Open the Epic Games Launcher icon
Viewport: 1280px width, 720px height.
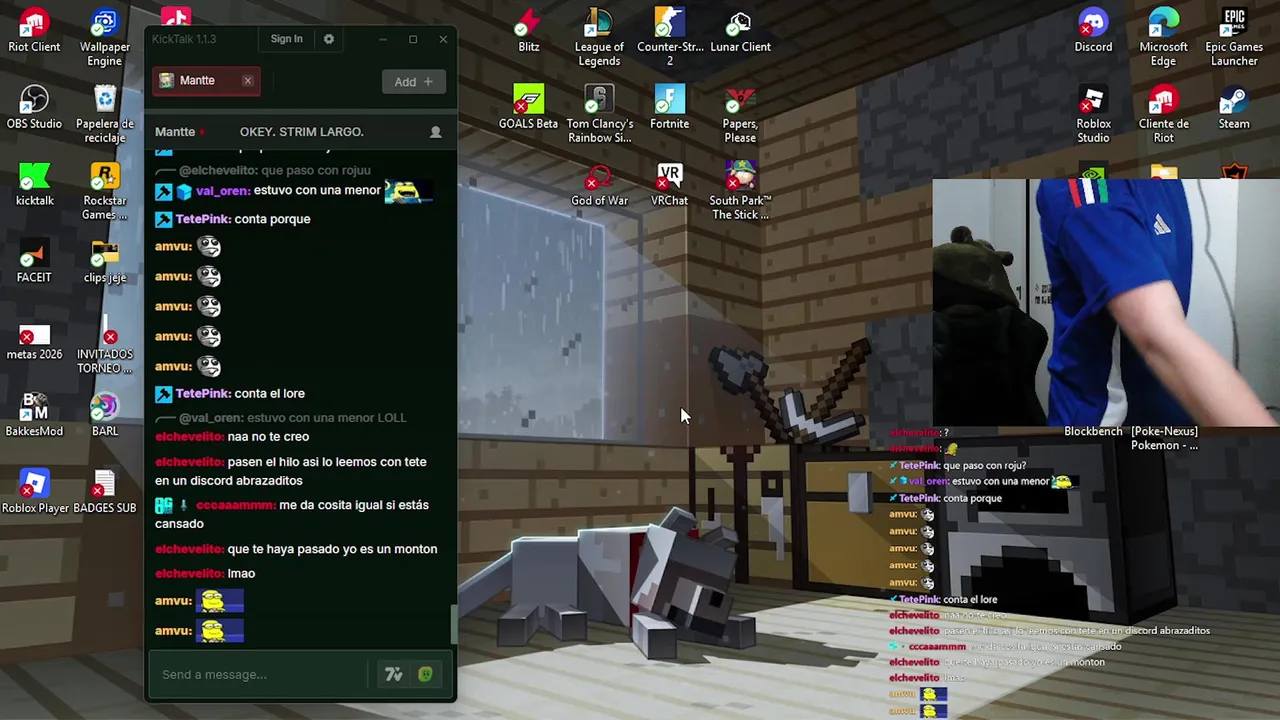tap(1234, 37)
